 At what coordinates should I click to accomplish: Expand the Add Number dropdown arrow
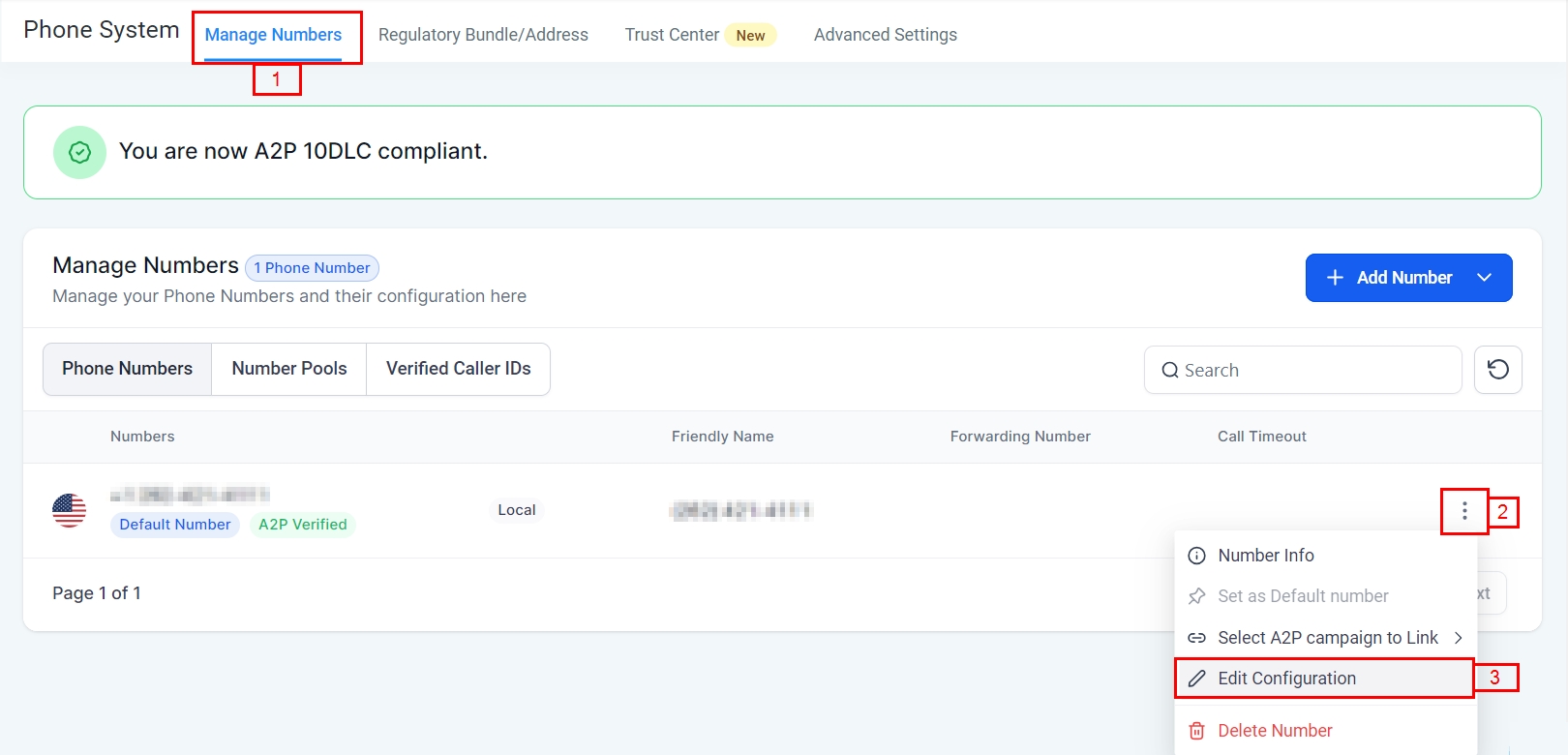point(1484,278)
